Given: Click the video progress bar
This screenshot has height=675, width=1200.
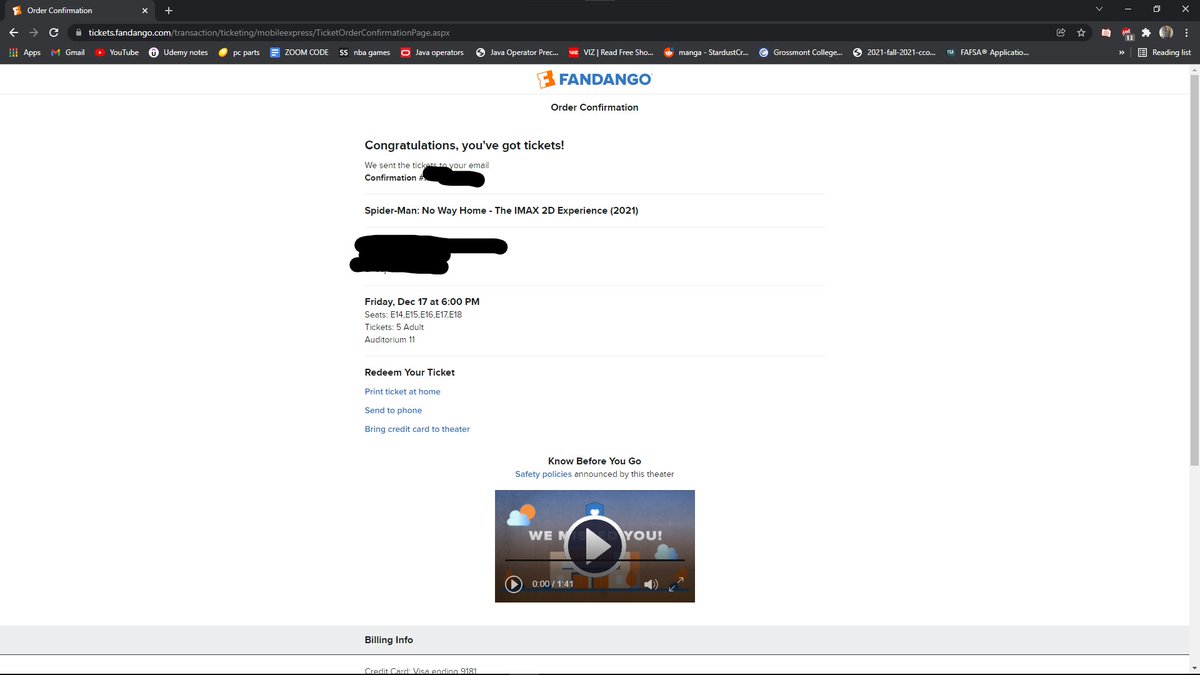Looking at the screenshot, I should 594,560.
